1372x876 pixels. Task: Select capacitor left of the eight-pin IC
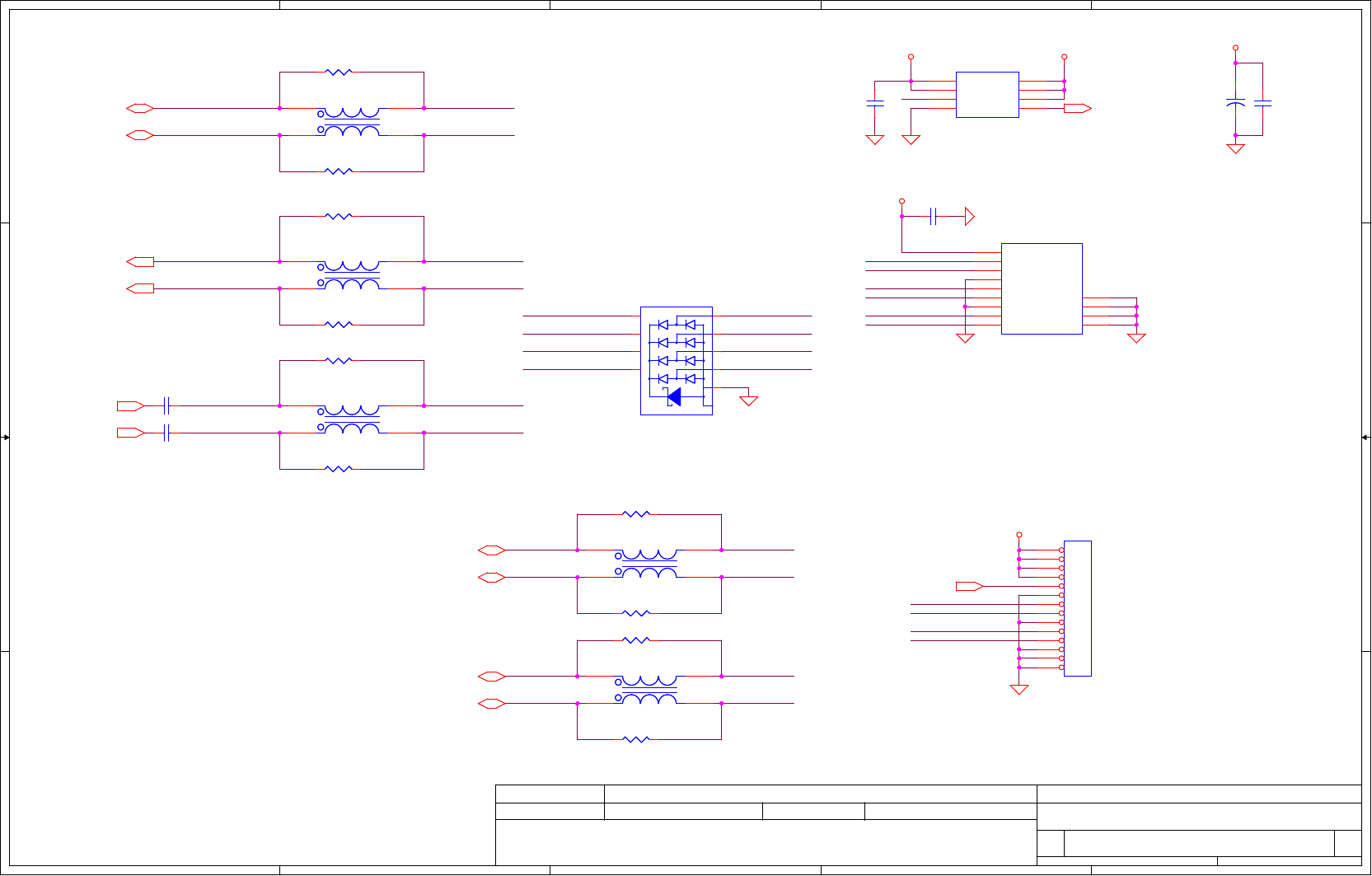(x=875, y=104)
